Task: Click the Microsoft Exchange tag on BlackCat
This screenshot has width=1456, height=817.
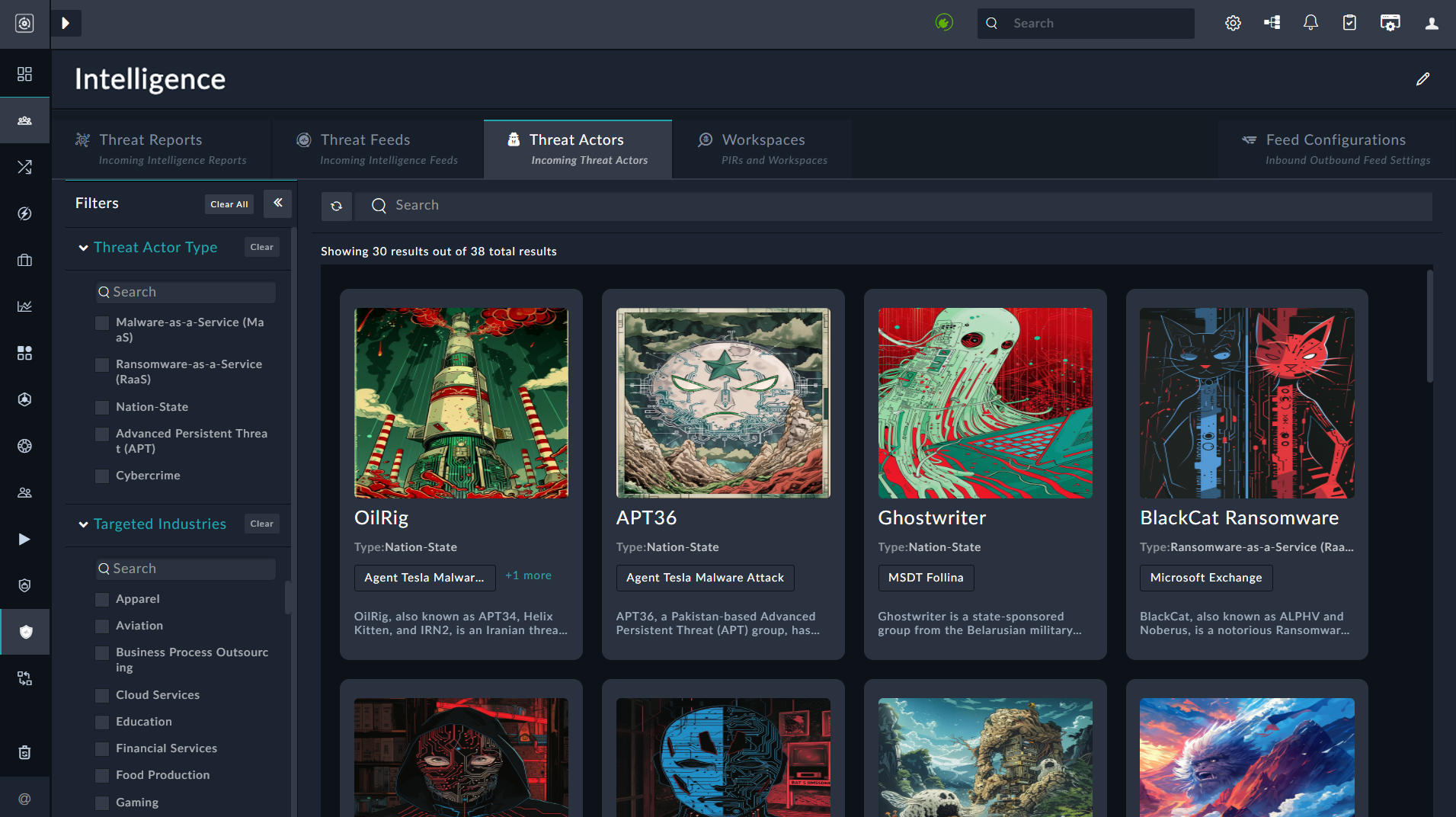Action: pos(1206,578)
